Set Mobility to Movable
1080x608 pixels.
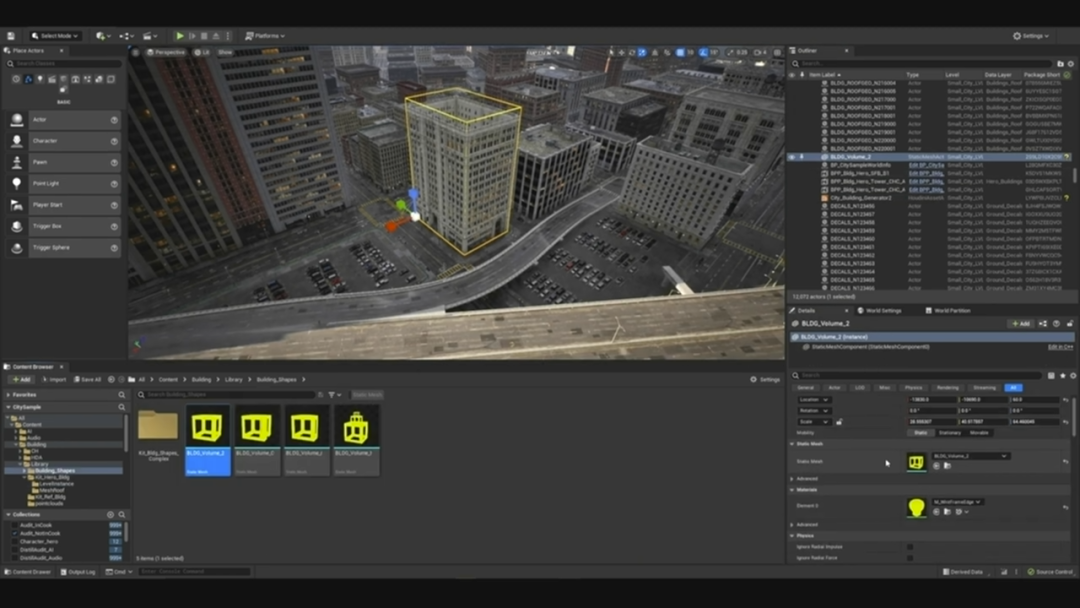(x=980, y=433)
